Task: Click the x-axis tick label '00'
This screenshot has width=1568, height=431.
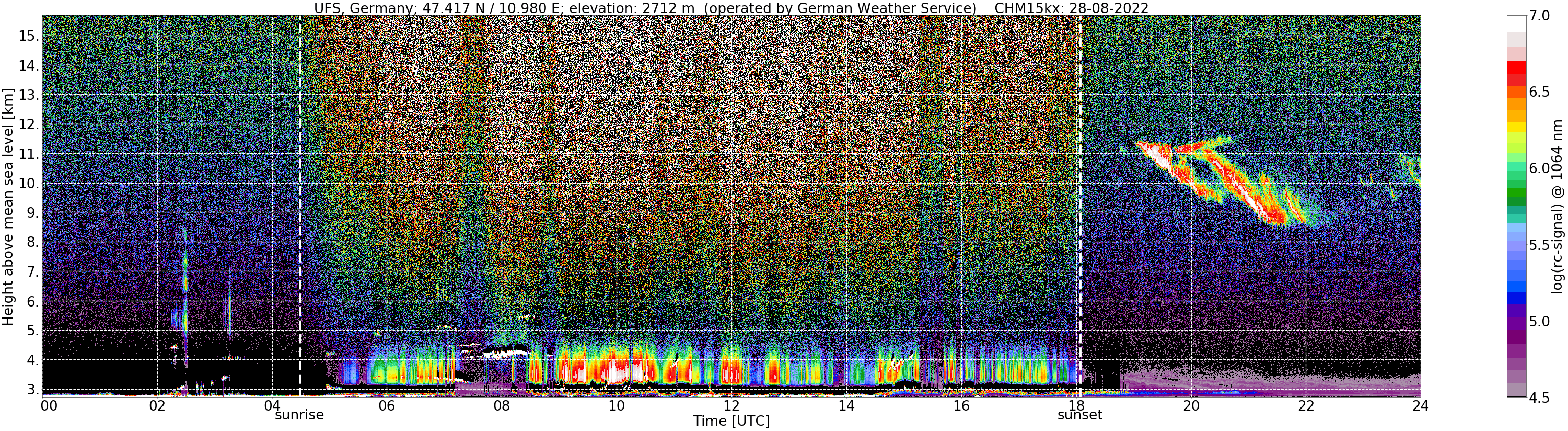Action: click(x=48, y=405)
